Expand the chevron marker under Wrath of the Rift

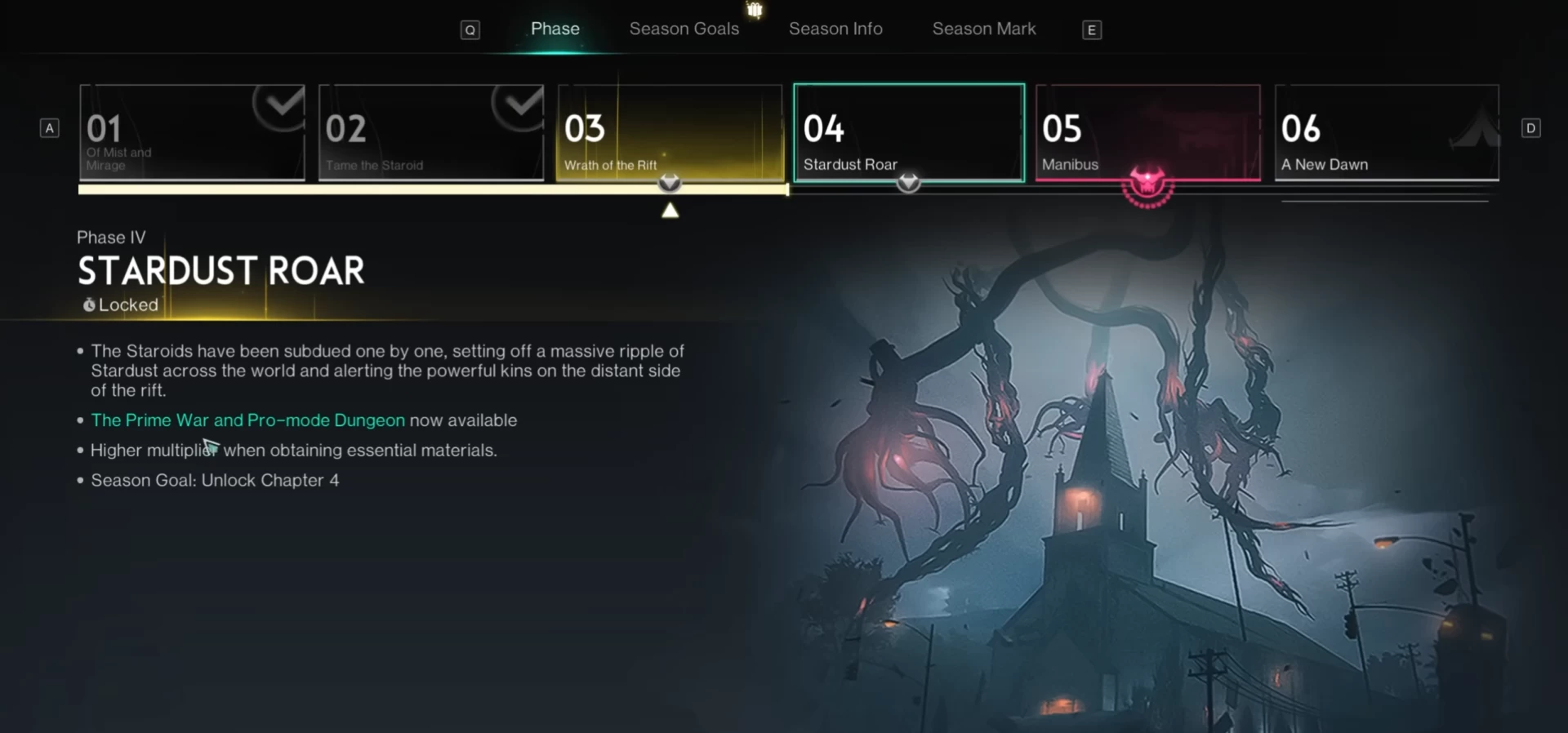coord(670,183)
